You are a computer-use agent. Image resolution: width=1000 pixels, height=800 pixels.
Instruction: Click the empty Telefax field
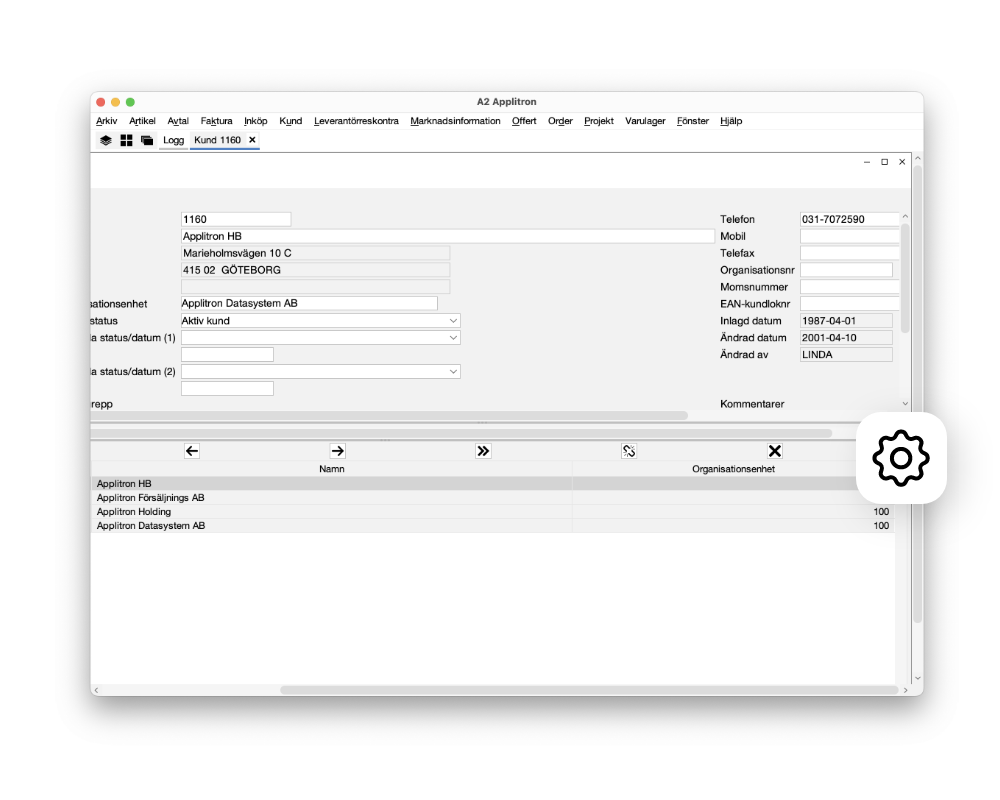click(849, 253)
